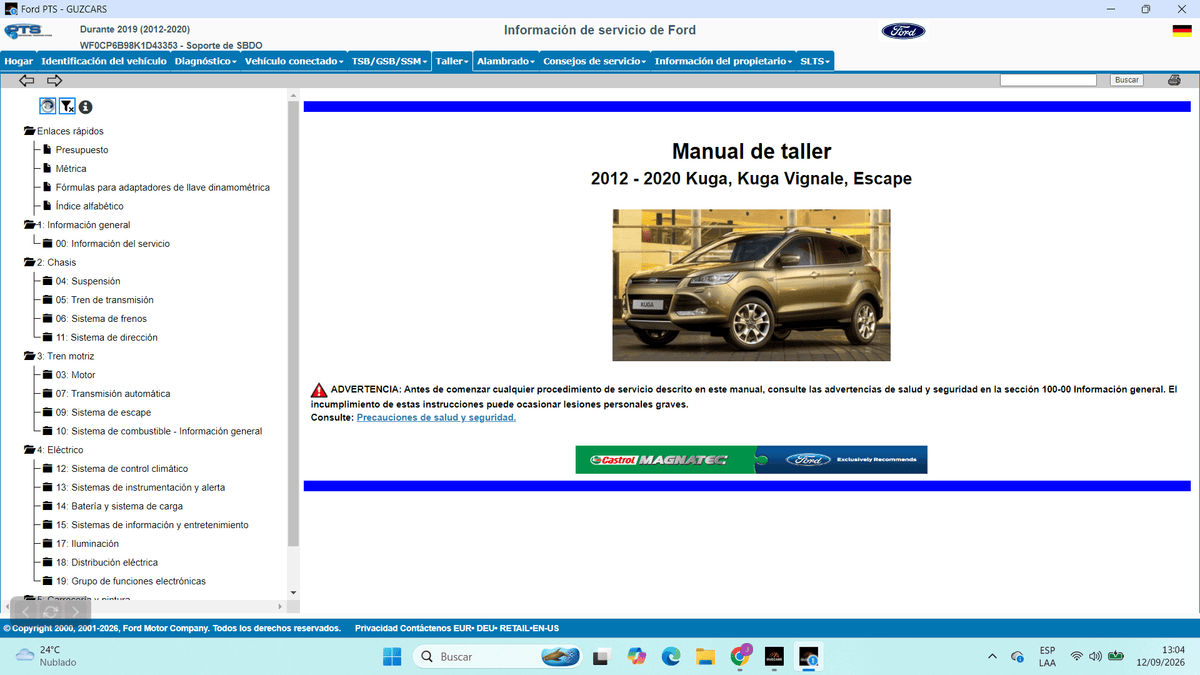Collapse the 3: Tren motriz folder
This screenshot has height=675, width=1200.
pyautogui.click(x=30, y=356)
